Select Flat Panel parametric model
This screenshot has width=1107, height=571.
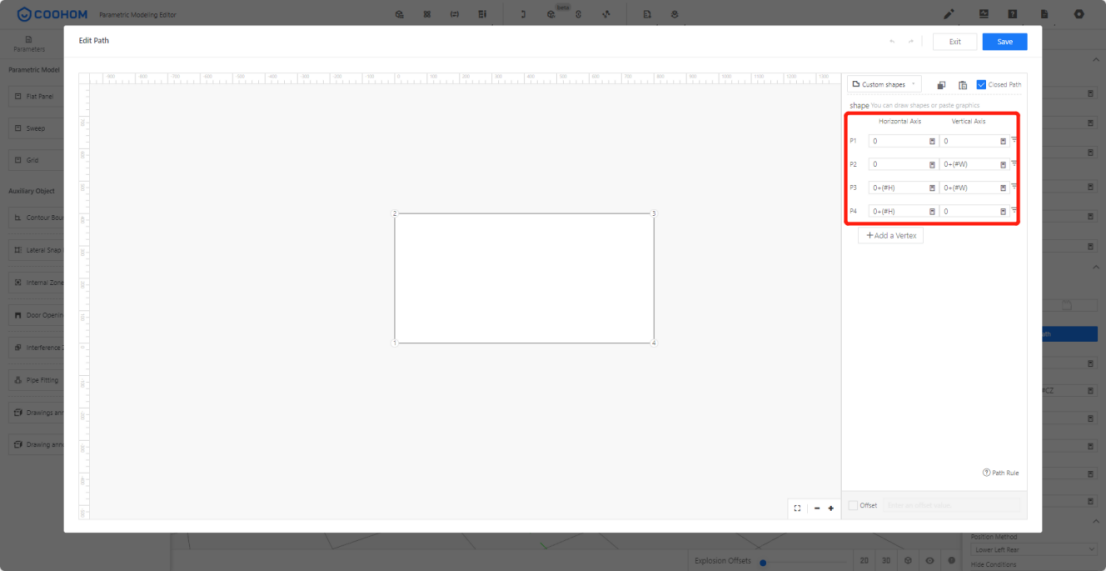pos(35,96)
